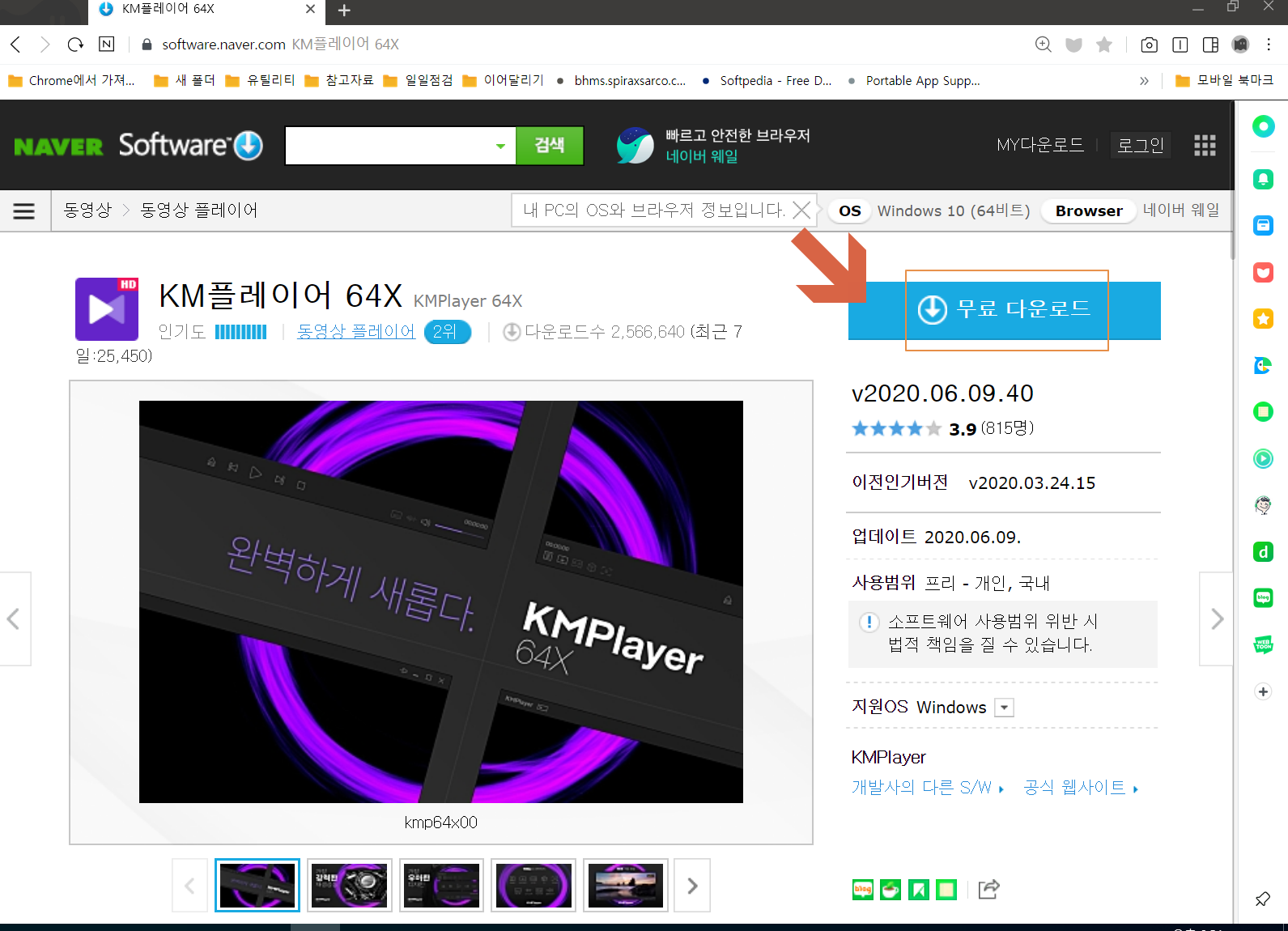
Task: Open 유틸리티 bookmark folder
Action: [260, 80]
